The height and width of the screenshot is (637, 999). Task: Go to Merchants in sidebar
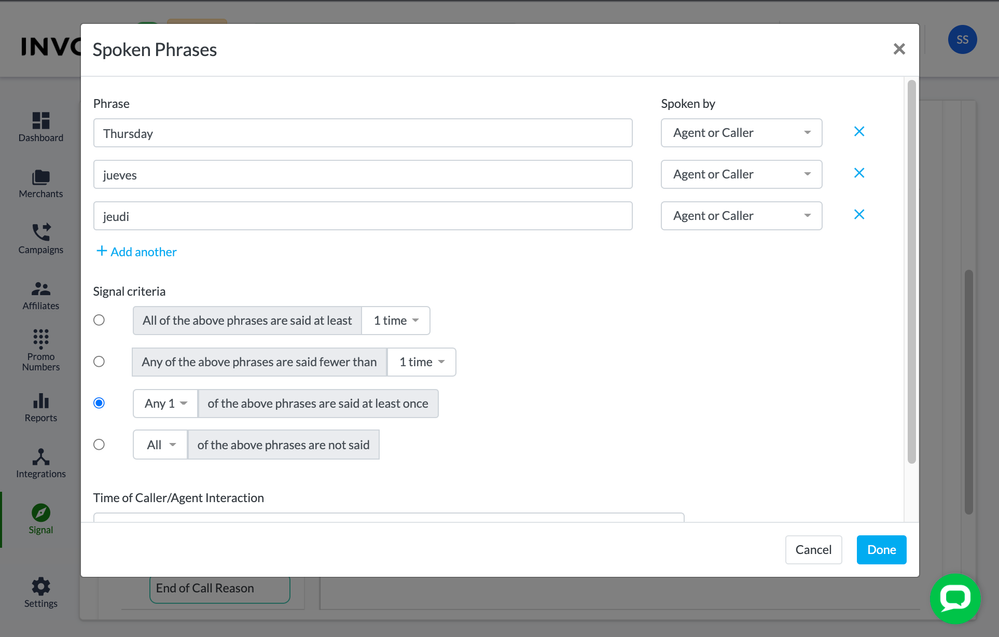pyautogui.click(x=40, y=178)
